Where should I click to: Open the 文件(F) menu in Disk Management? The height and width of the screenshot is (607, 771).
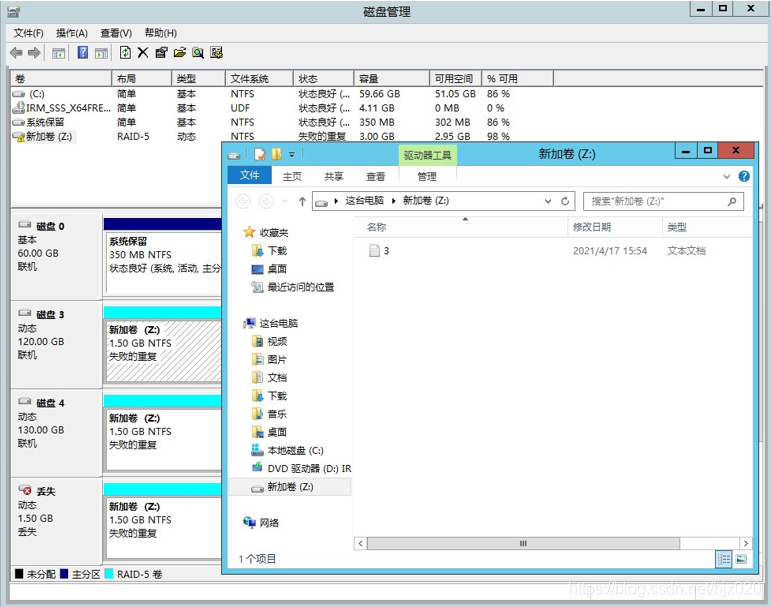tap(29, 33)
